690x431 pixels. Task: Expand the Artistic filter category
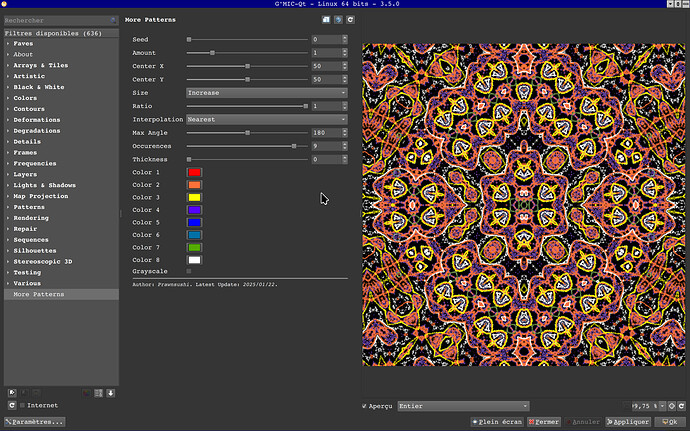coord(29,76)
